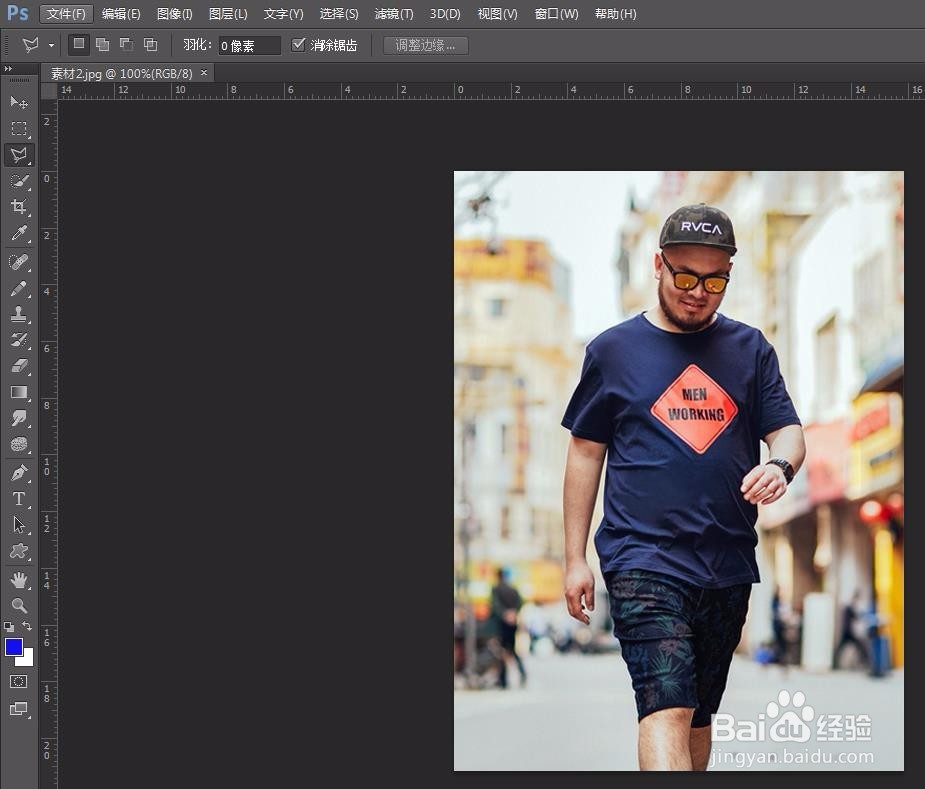This screenshot has width=925, height=789.
Task: Select the Gradient tool
Action: click(x=19, y=392)
